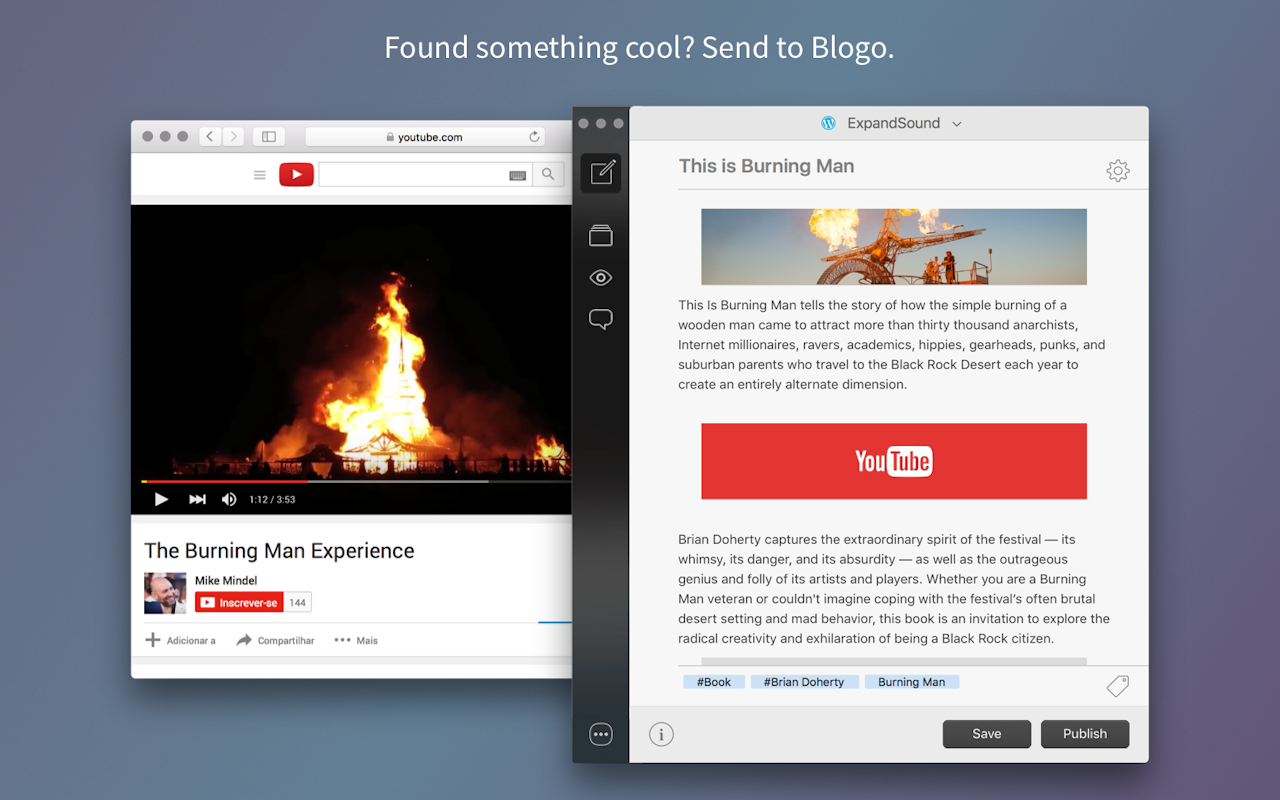Open YouTube hamburger guide menu

(260, 175)
